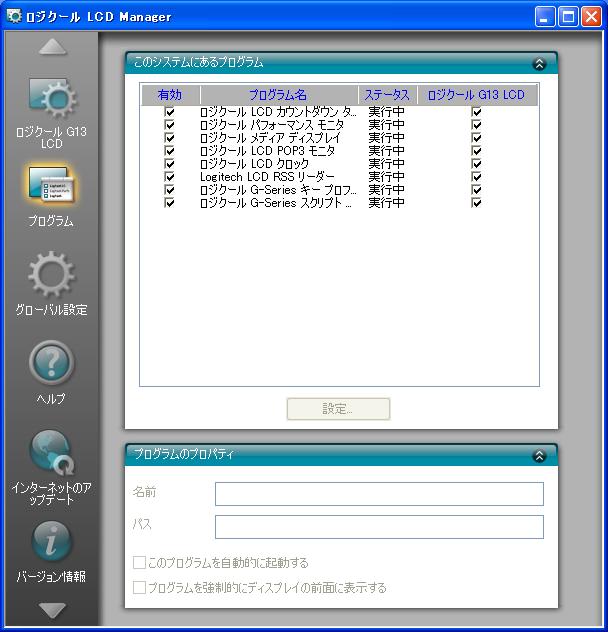Click the LCD Manager title bar app icon
This screenshot has width=608, height=632.
(x=14, y=16)
